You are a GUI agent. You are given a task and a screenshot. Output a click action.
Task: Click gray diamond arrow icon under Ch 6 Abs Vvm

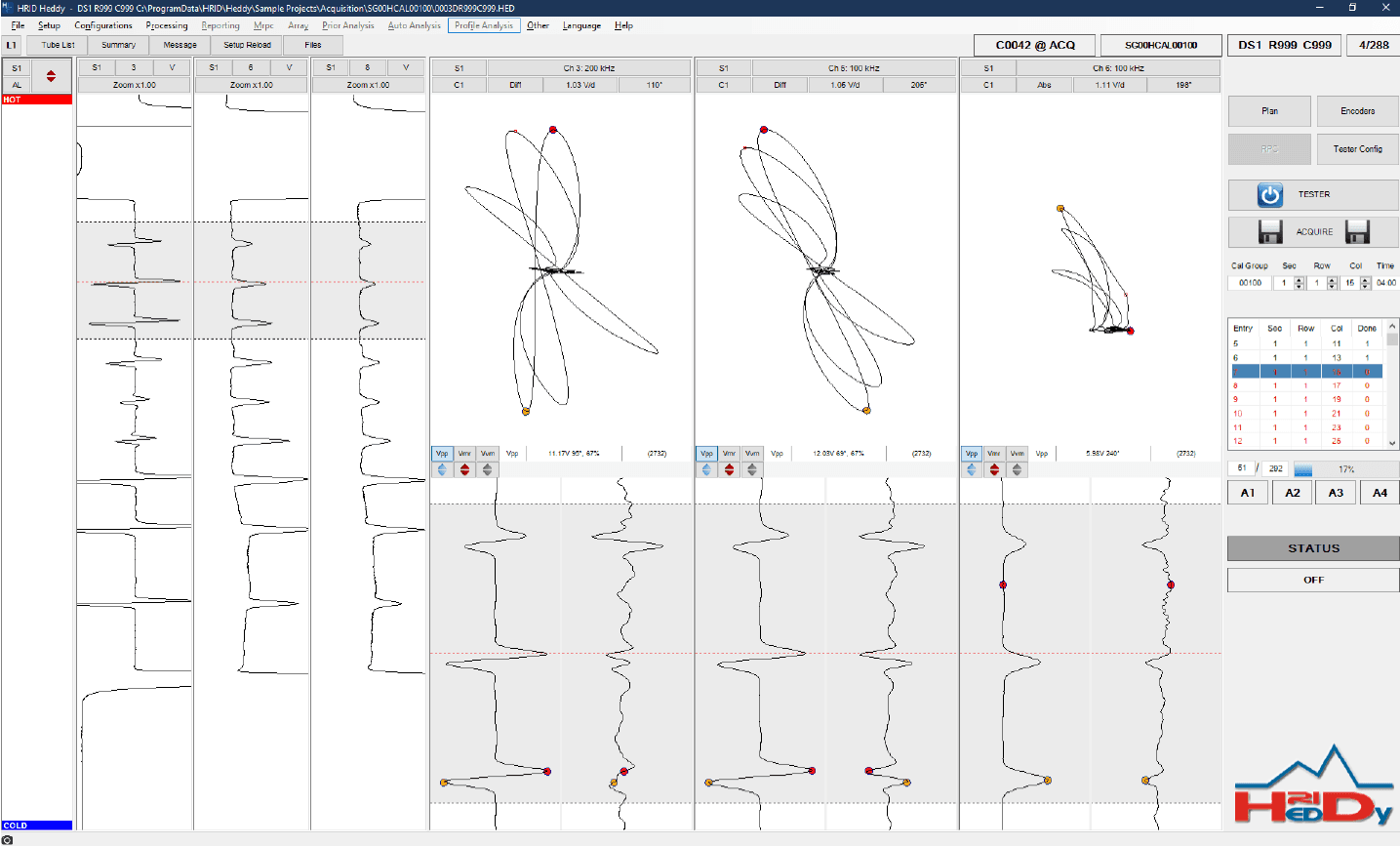[1017, 469]
